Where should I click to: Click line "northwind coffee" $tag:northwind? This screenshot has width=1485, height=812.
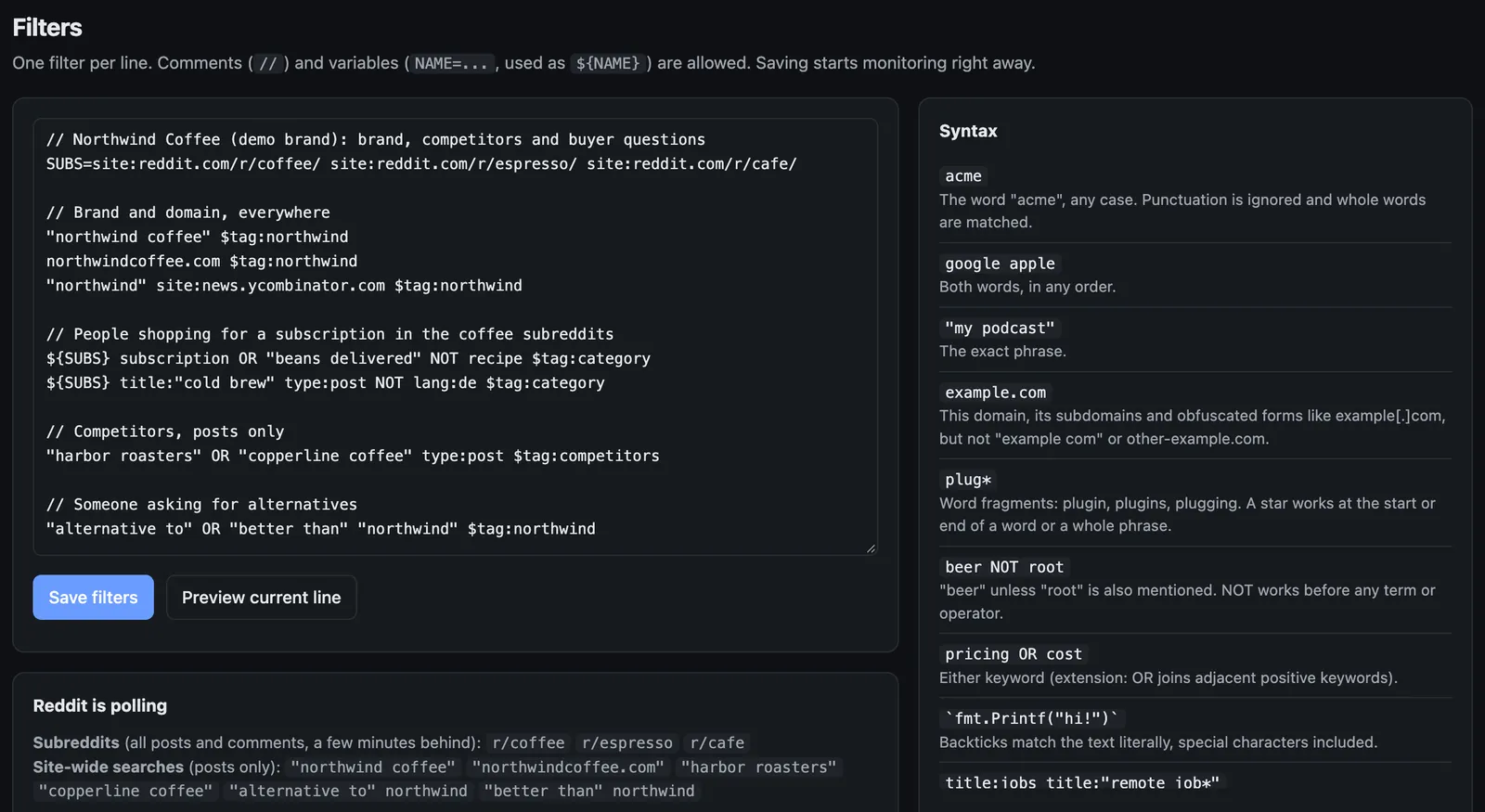198,237
